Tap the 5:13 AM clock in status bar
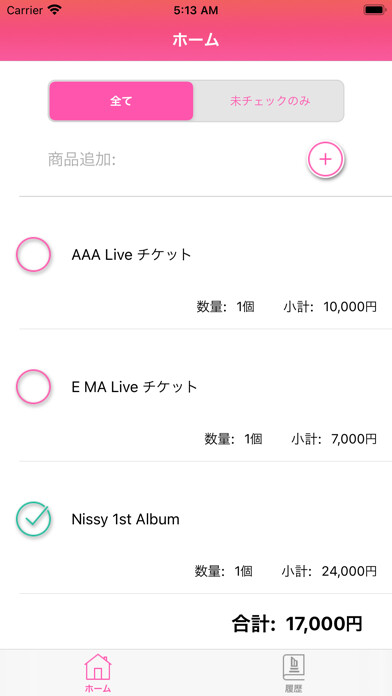 pyautogui.click(x=196, y=10)
